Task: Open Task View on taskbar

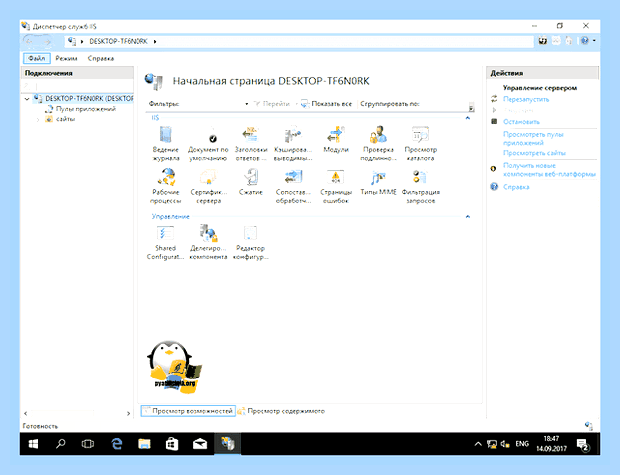Action: tap(88, 444)
